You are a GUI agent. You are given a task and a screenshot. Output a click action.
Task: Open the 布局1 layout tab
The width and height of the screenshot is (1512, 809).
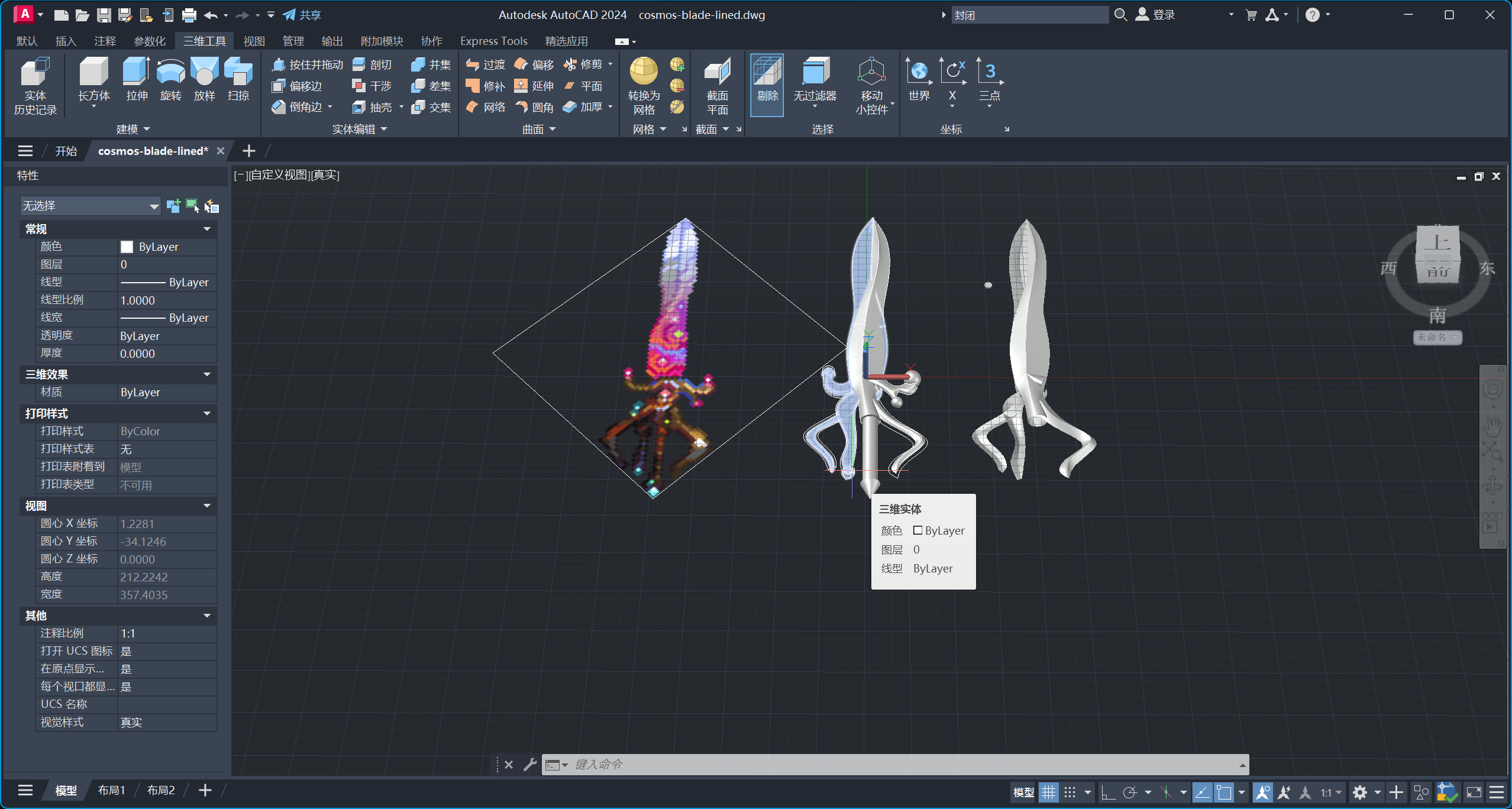coord(111,791)
